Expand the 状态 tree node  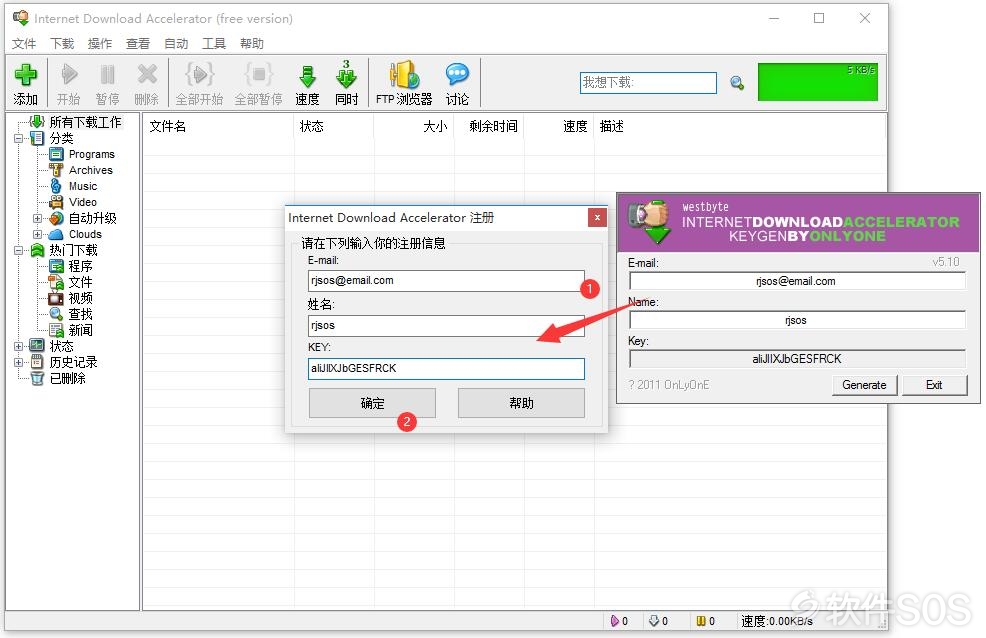[18, 346]
